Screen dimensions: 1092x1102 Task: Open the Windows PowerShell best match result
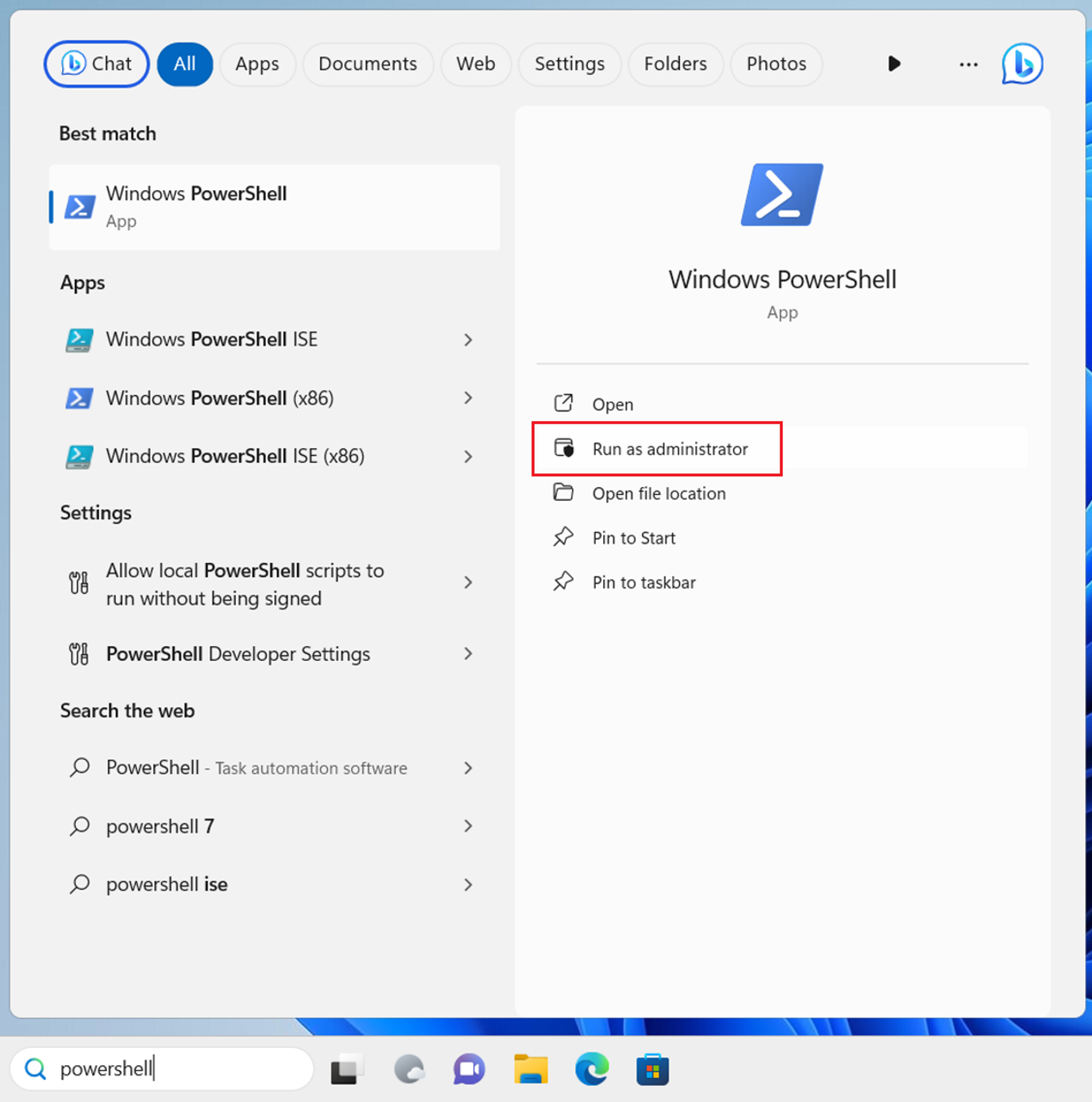point(275,208)
